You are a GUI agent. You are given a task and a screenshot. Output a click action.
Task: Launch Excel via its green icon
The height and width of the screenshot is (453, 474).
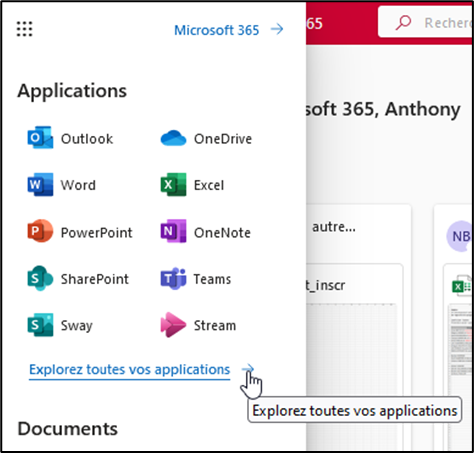tap(173, 184)
